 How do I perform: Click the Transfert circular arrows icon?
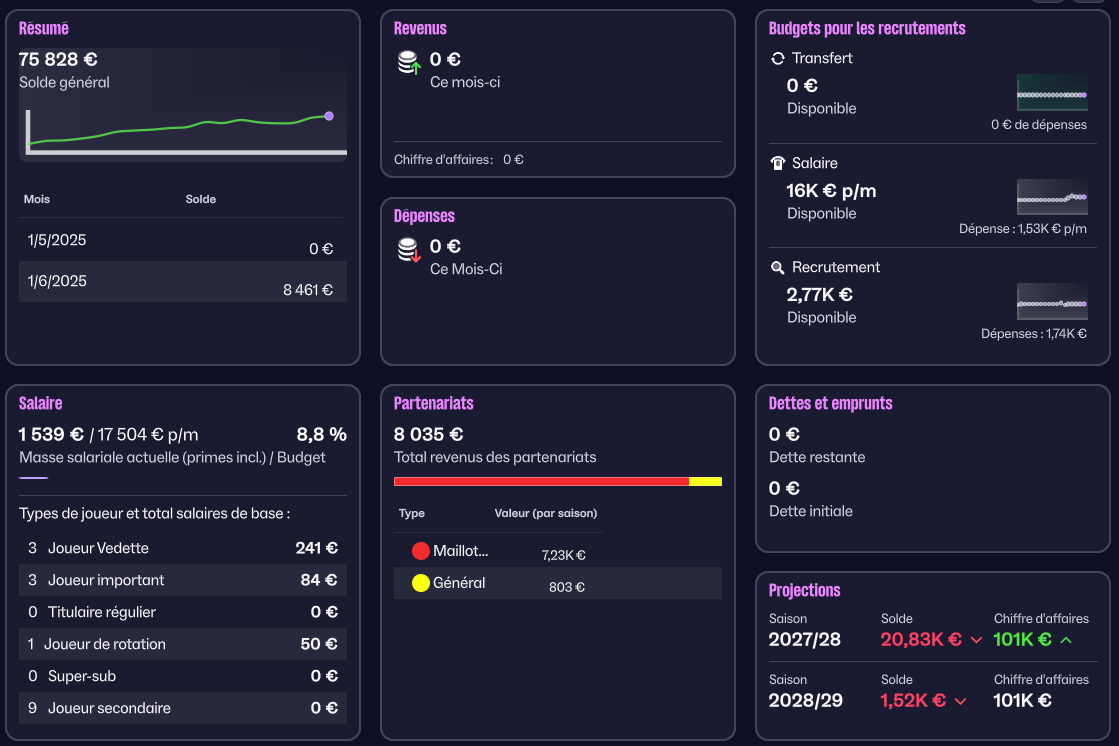click(x=778, y=59)
